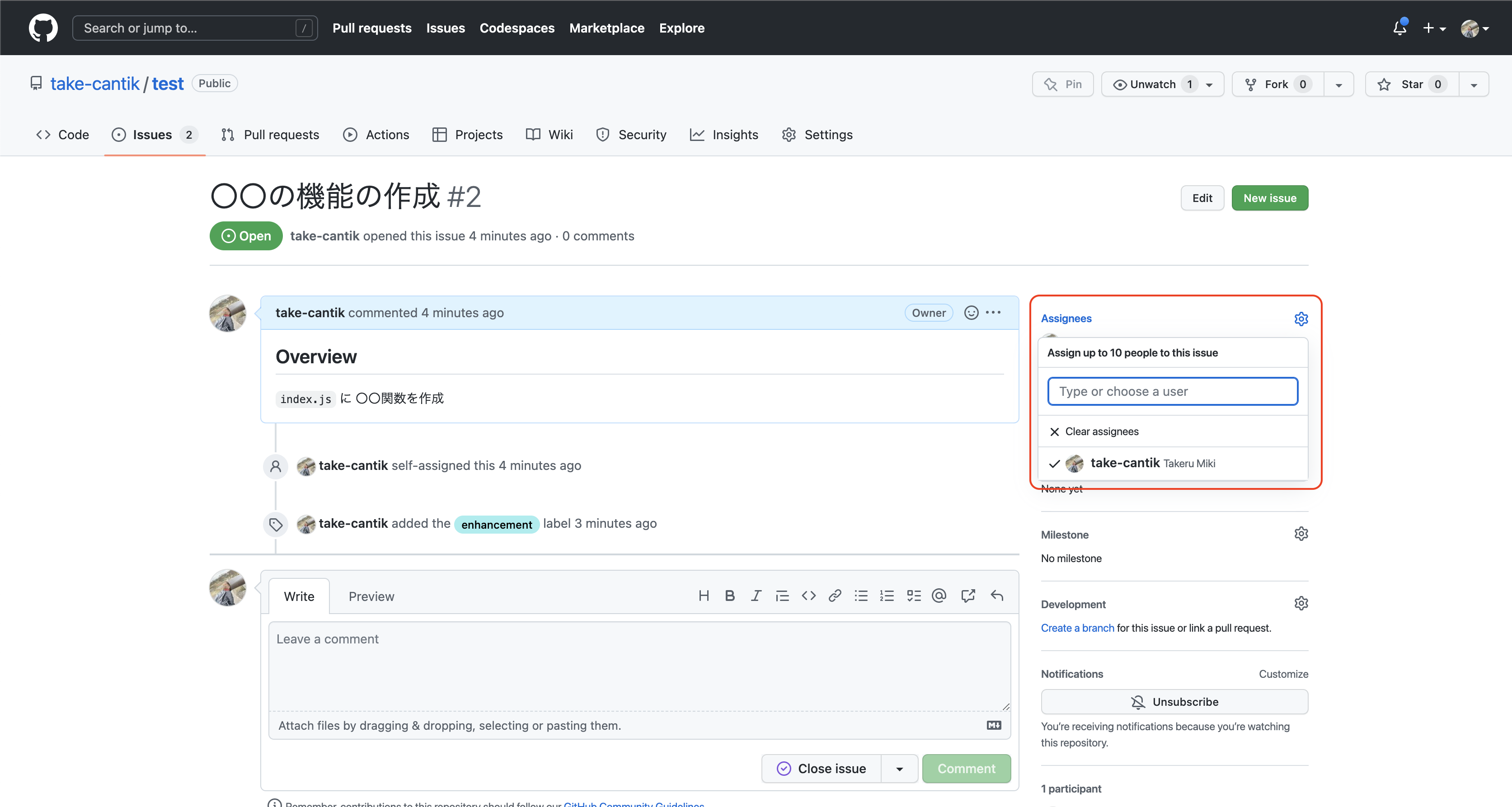Expand the Close issue options dropdown
This screenshot has height=807, width=1512.
pos(899,769)
